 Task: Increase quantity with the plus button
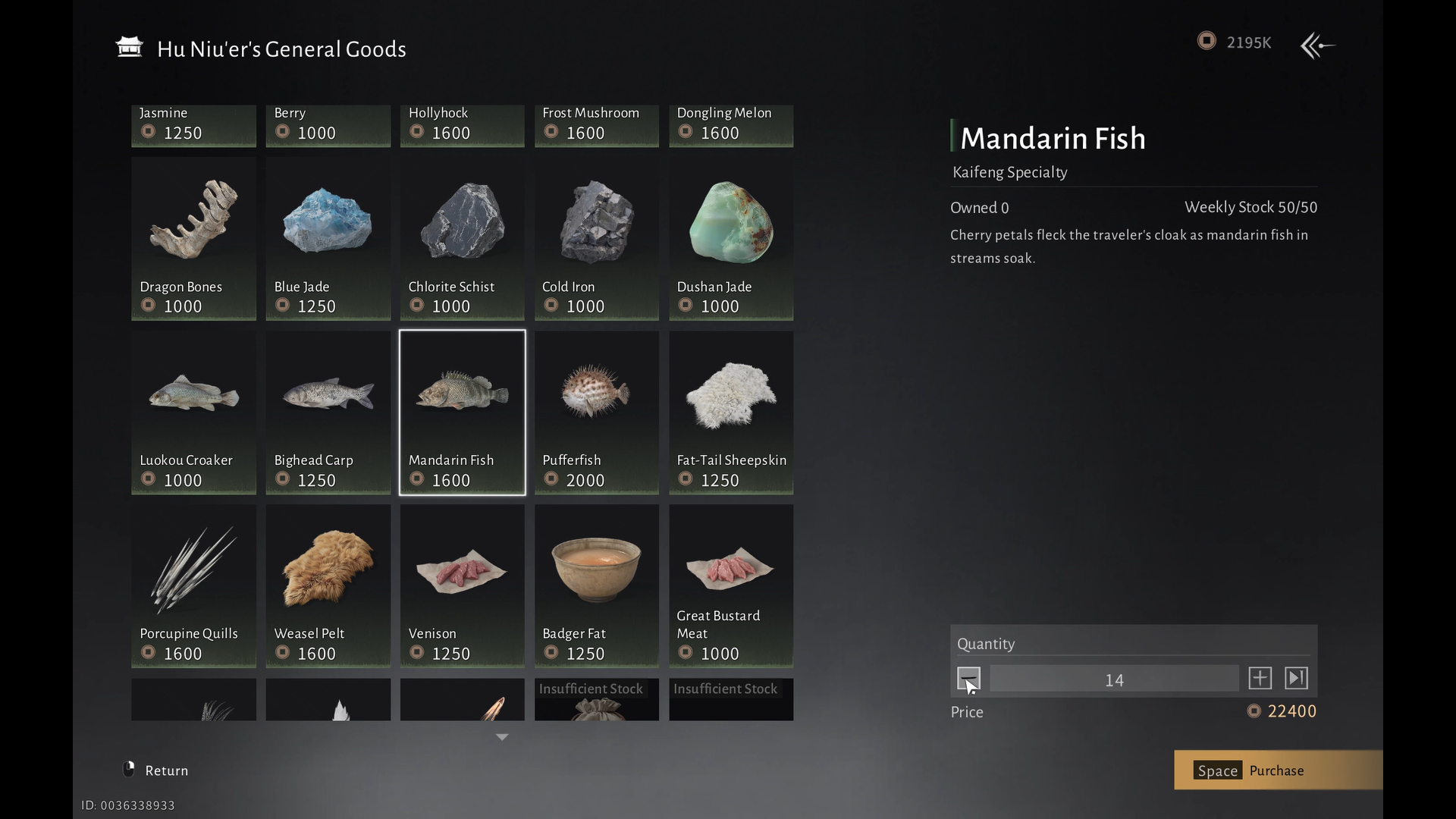point(1260,678)
